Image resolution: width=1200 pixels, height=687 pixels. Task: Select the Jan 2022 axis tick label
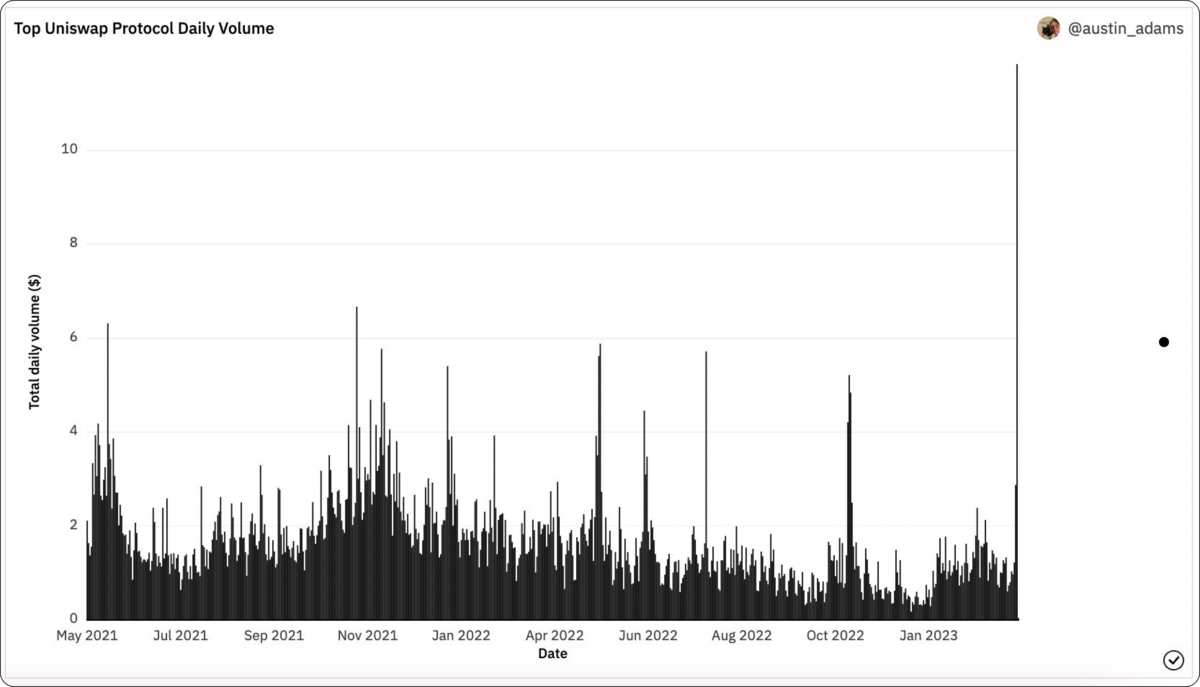click(x=460, y=636)
